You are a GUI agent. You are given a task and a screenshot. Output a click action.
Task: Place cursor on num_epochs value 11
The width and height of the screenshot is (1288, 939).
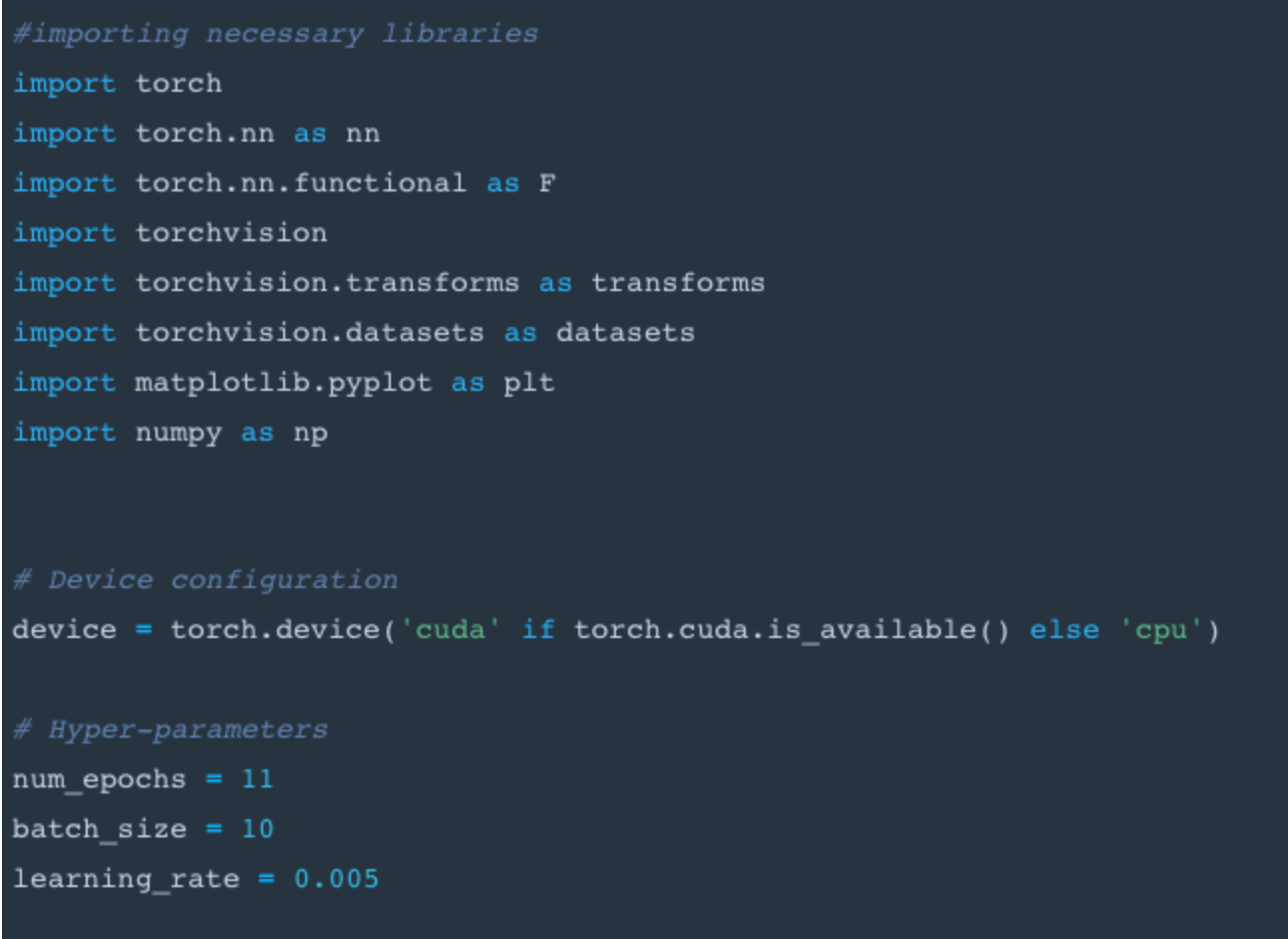pos(257,780)
